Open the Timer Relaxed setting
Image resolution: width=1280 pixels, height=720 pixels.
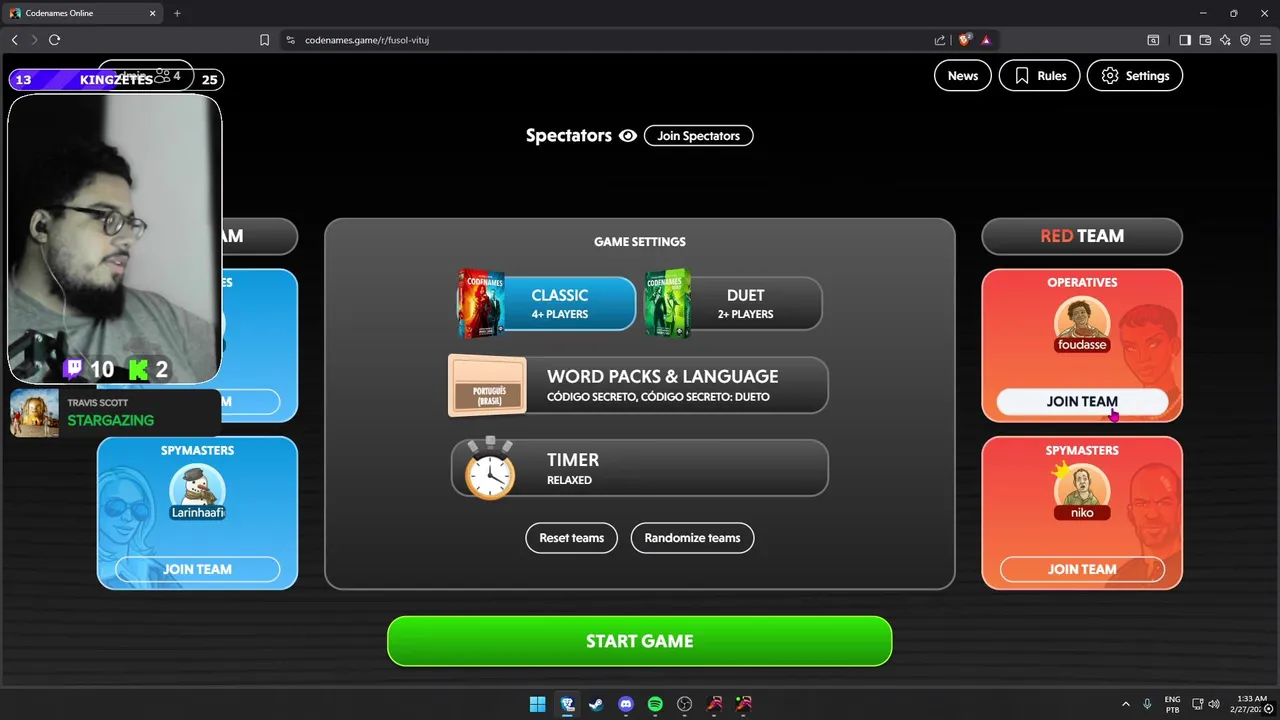640,468
